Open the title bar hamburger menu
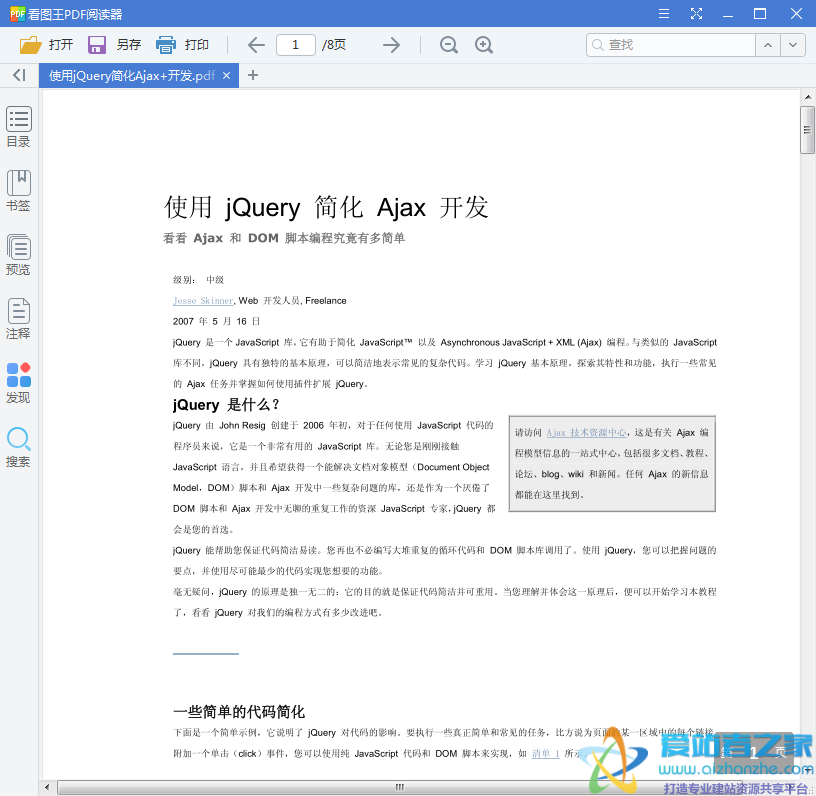The image size is (816, 796). [x=664, y=14]
